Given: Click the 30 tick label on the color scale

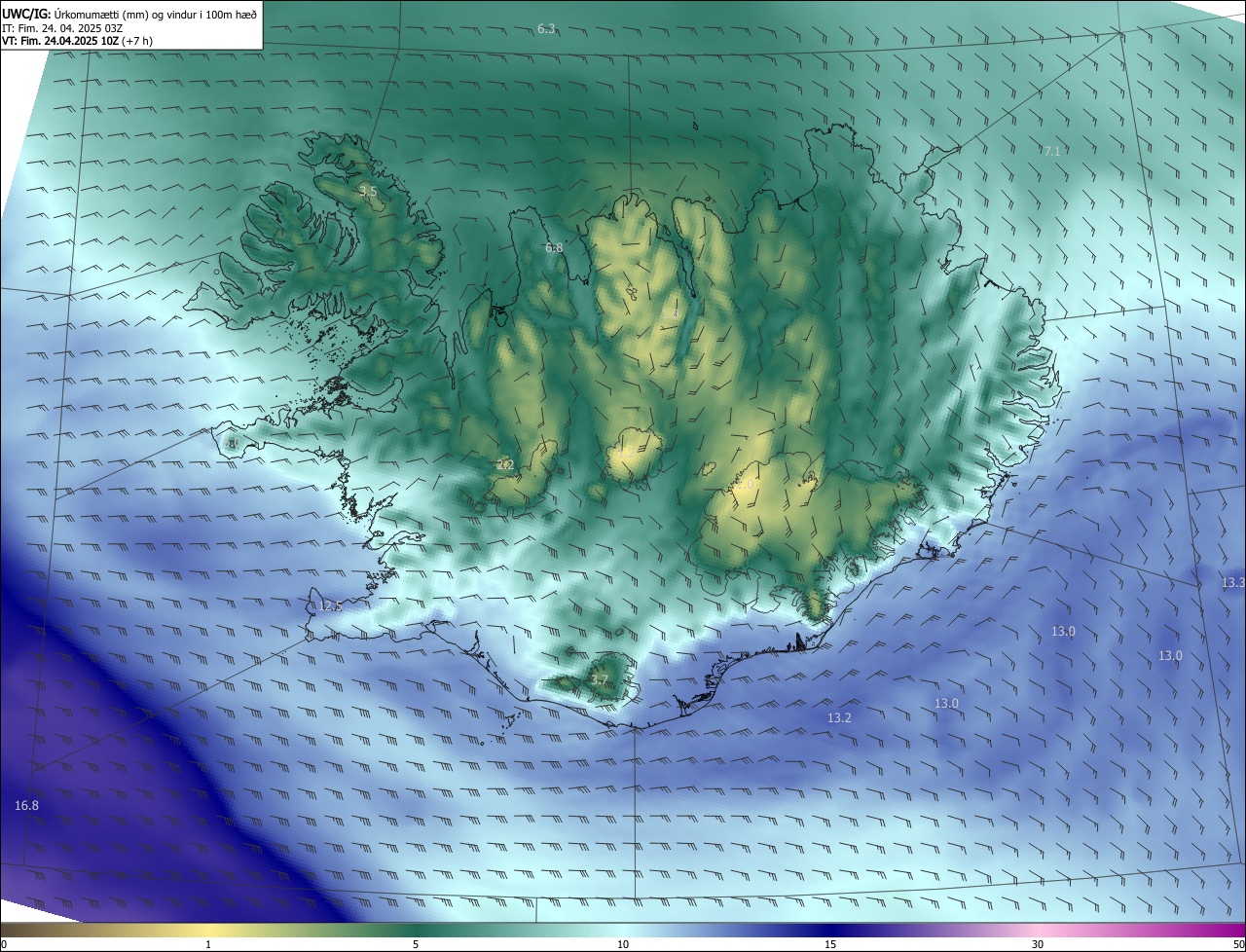Looking at the screenshot, I should tap(1038, 944).
